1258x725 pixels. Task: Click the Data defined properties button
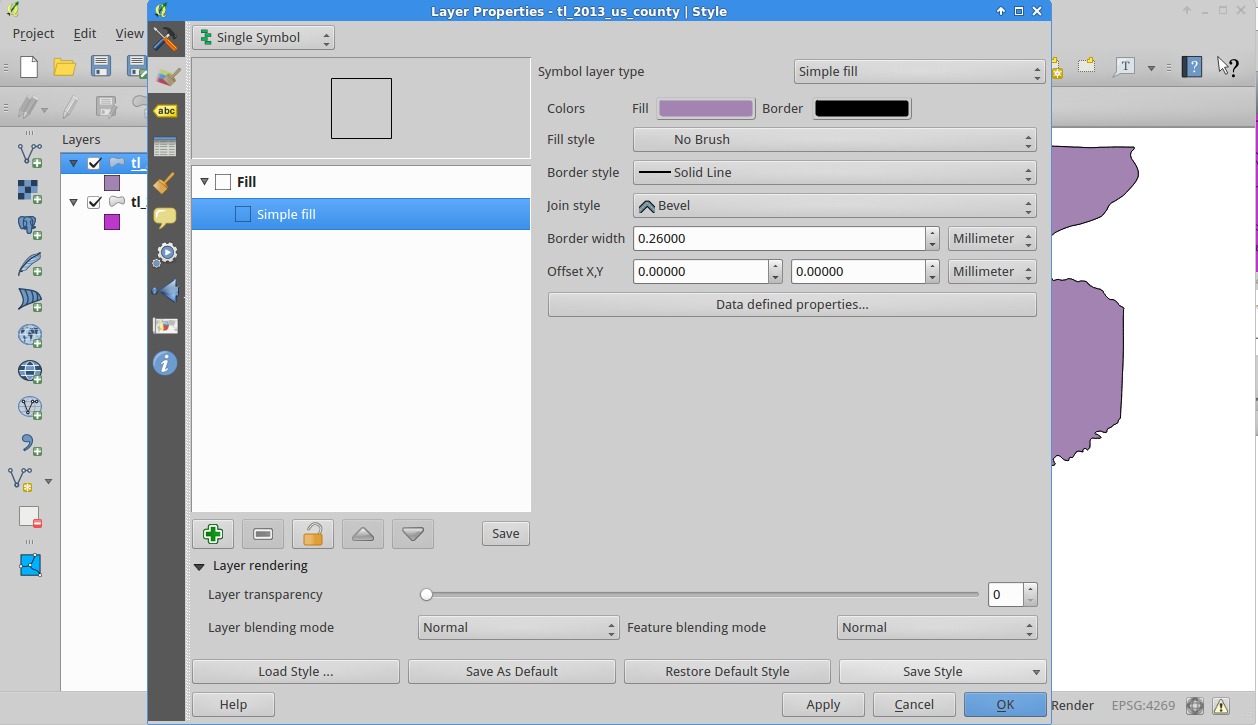(791, 305)
